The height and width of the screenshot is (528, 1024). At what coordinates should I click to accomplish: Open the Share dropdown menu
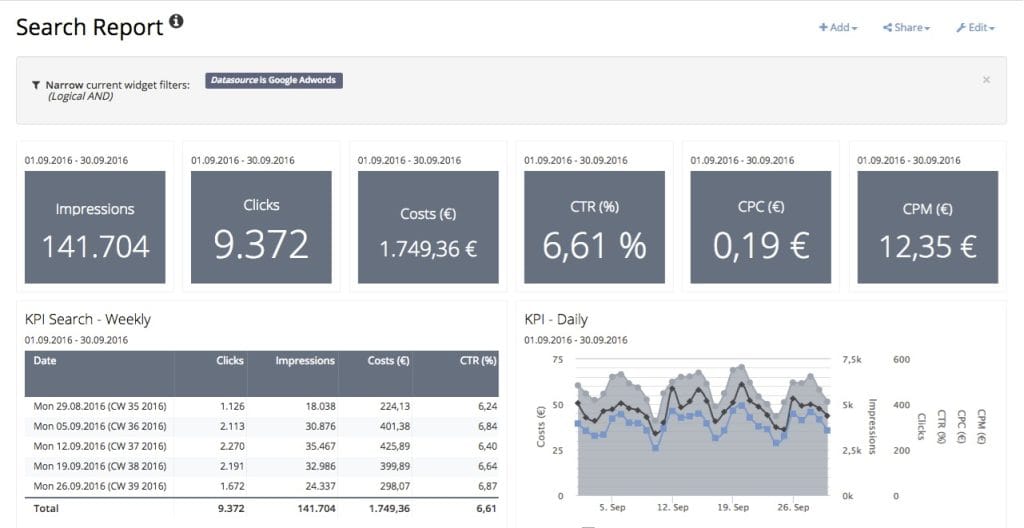pos(906,28)
